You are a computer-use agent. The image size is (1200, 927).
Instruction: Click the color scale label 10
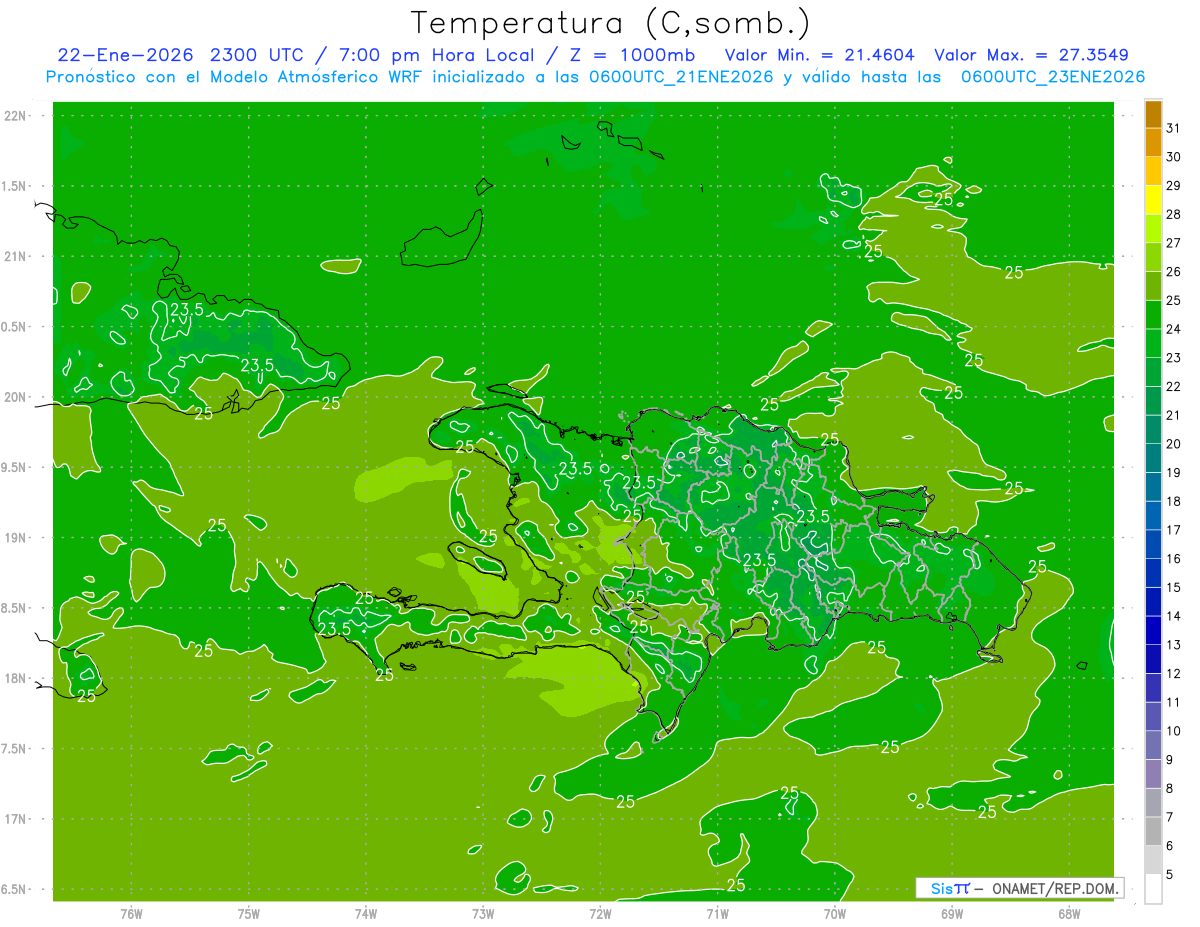1173,731
